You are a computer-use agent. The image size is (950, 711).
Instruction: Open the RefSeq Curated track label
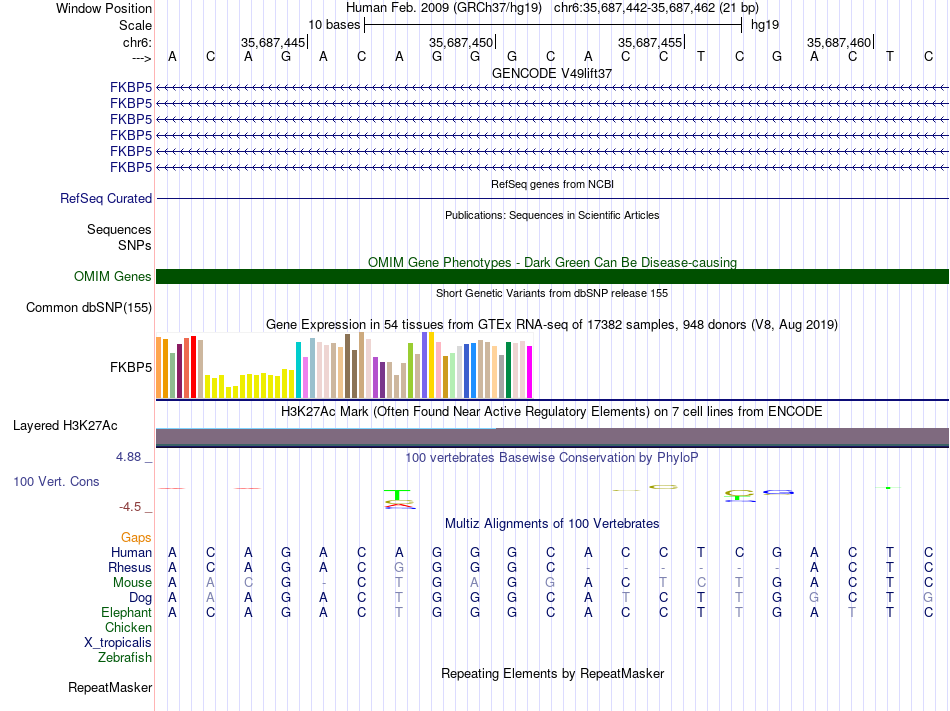106,199
